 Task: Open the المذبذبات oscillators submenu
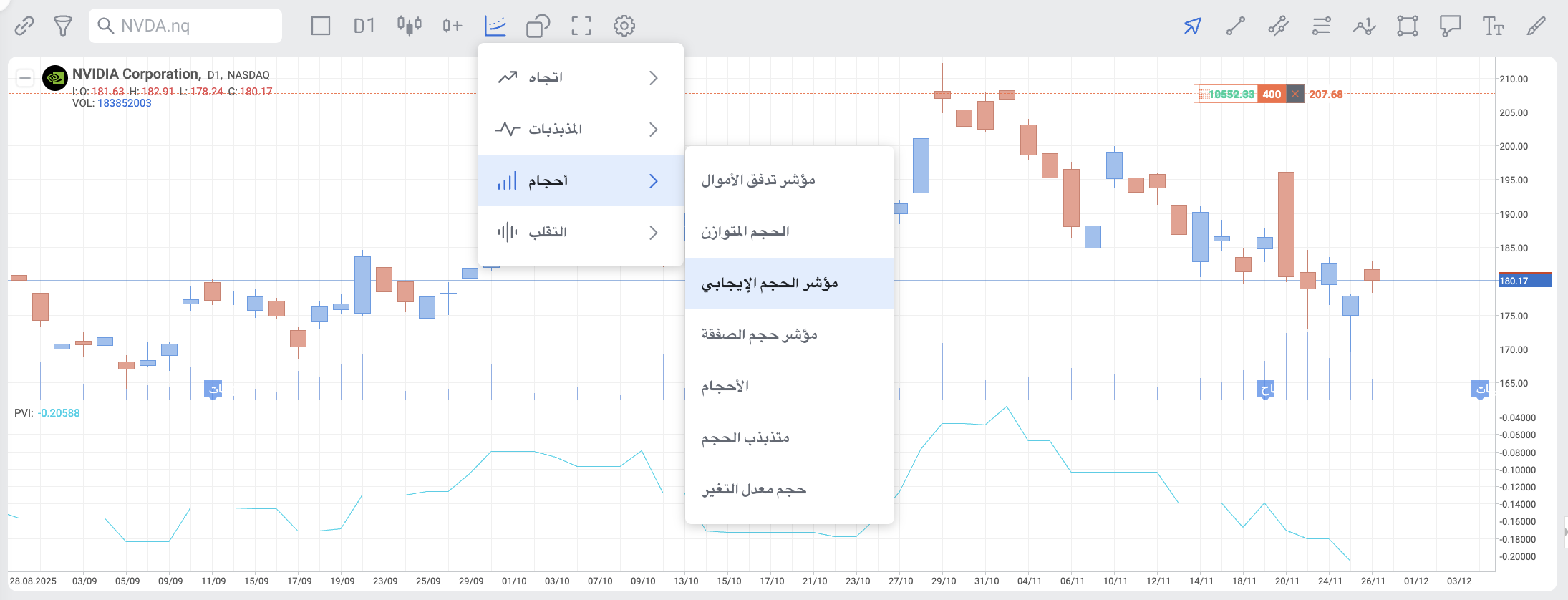click(x=581, y=129)
